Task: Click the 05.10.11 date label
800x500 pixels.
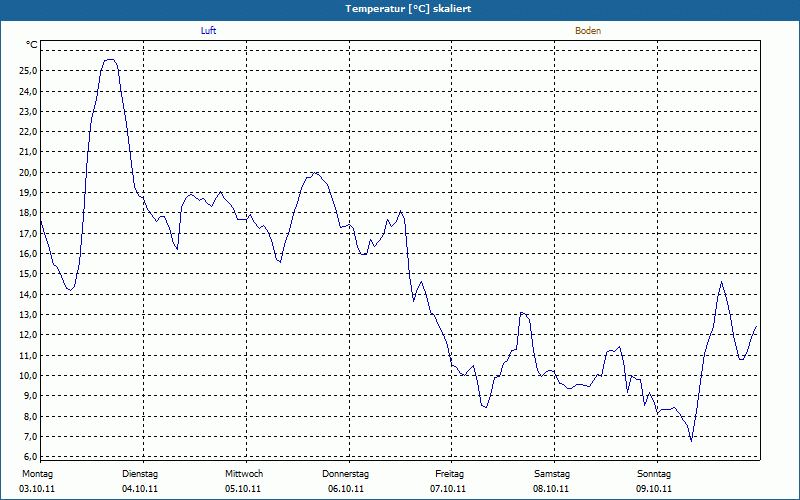Action: coord(243,489)
